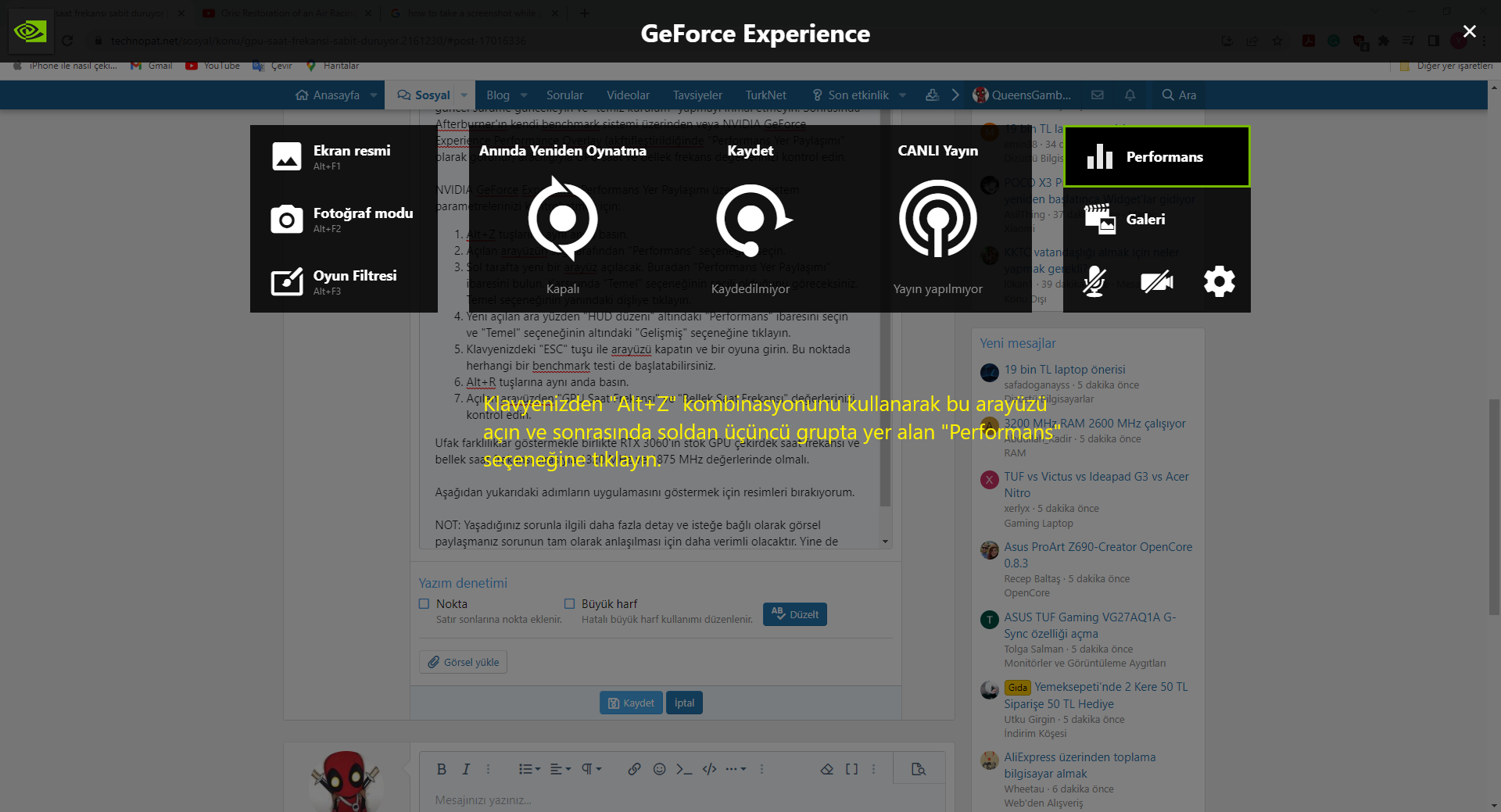The image size is (1501, 812).
Task: Click the navbar right chevron for more items
Action: pos(955,95)
